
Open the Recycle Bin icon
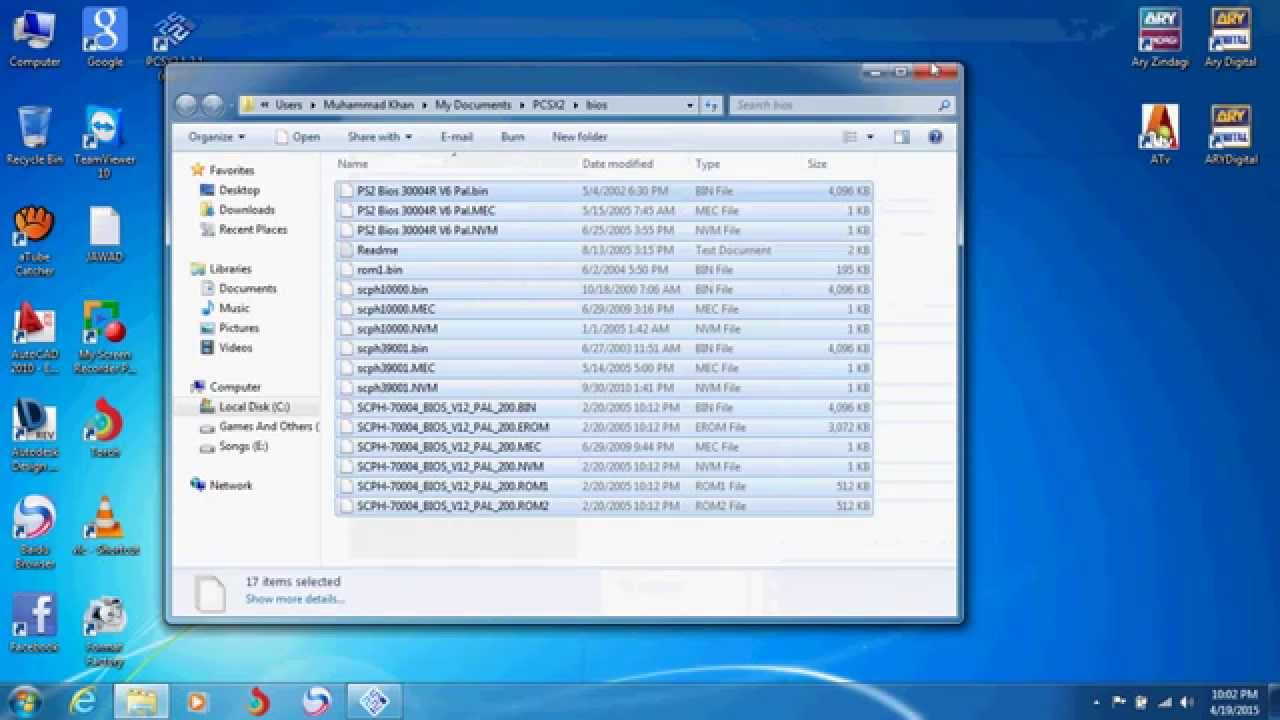pos(34,135)
